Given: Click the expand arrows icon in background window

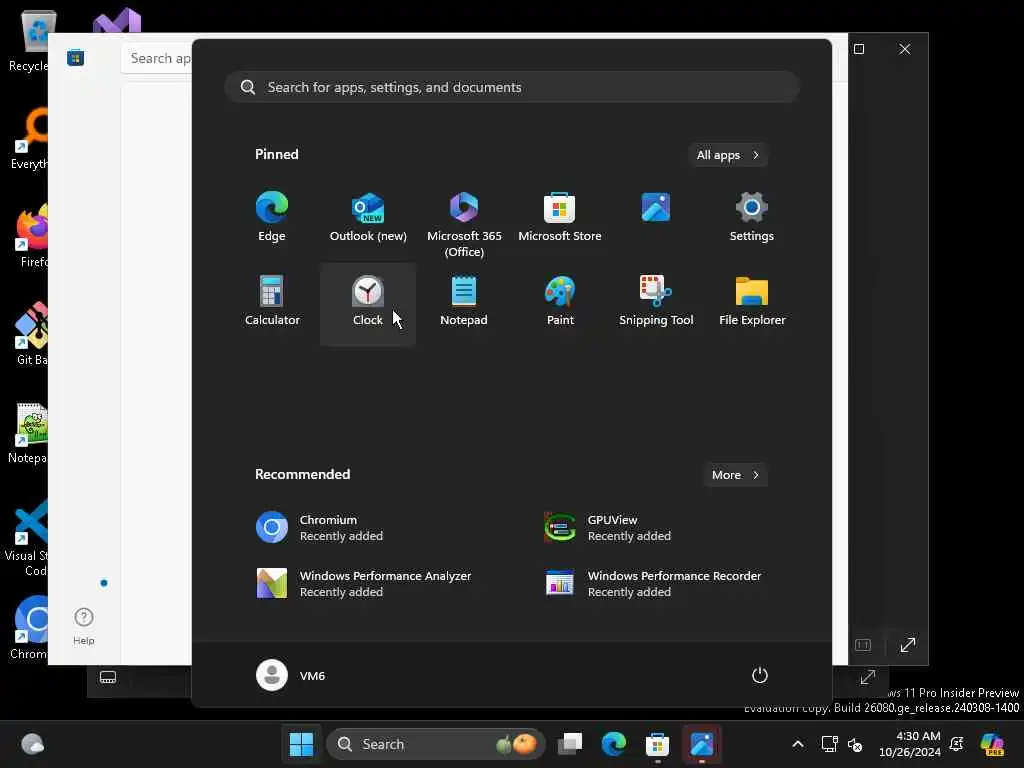Looking at the screenshot, I should (908, 645).
